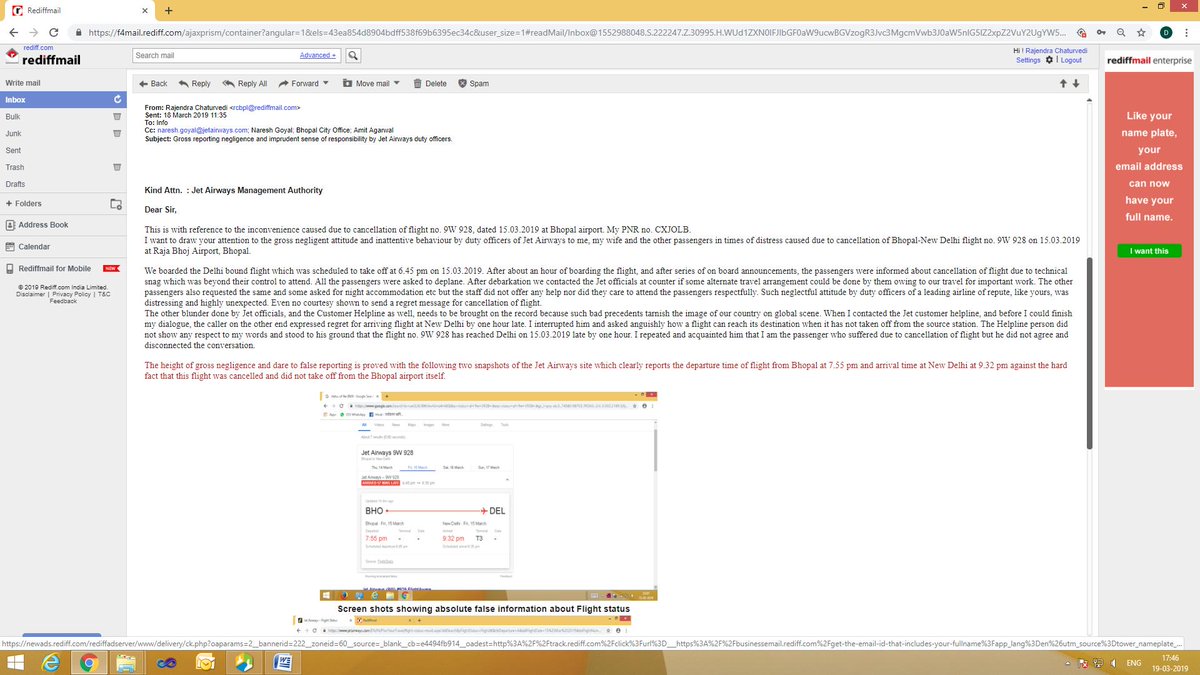Screen dimensions: 1200x675
Task: Reply to this email
Action: pos(194,83)
